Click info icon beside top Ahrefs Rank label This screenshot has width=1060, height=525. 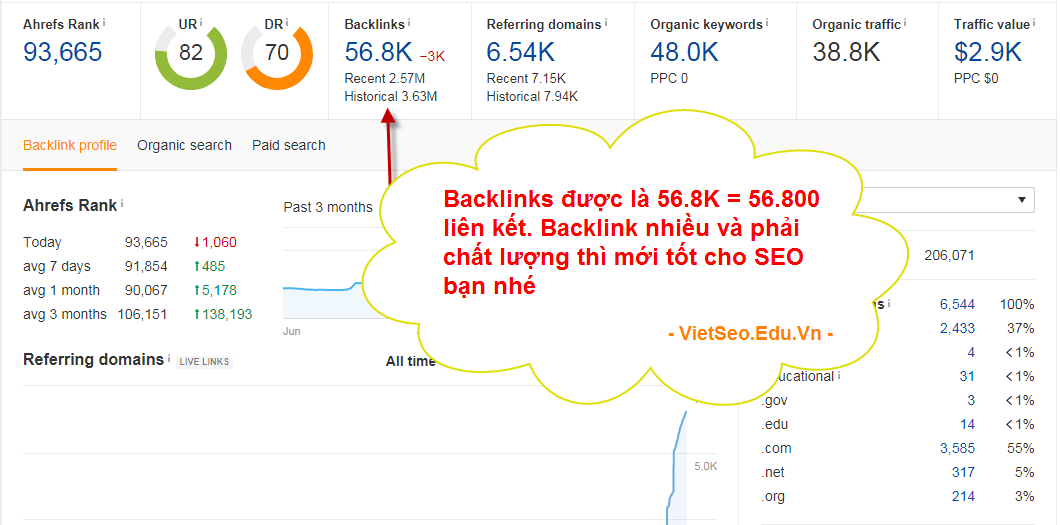coord(105,21)
